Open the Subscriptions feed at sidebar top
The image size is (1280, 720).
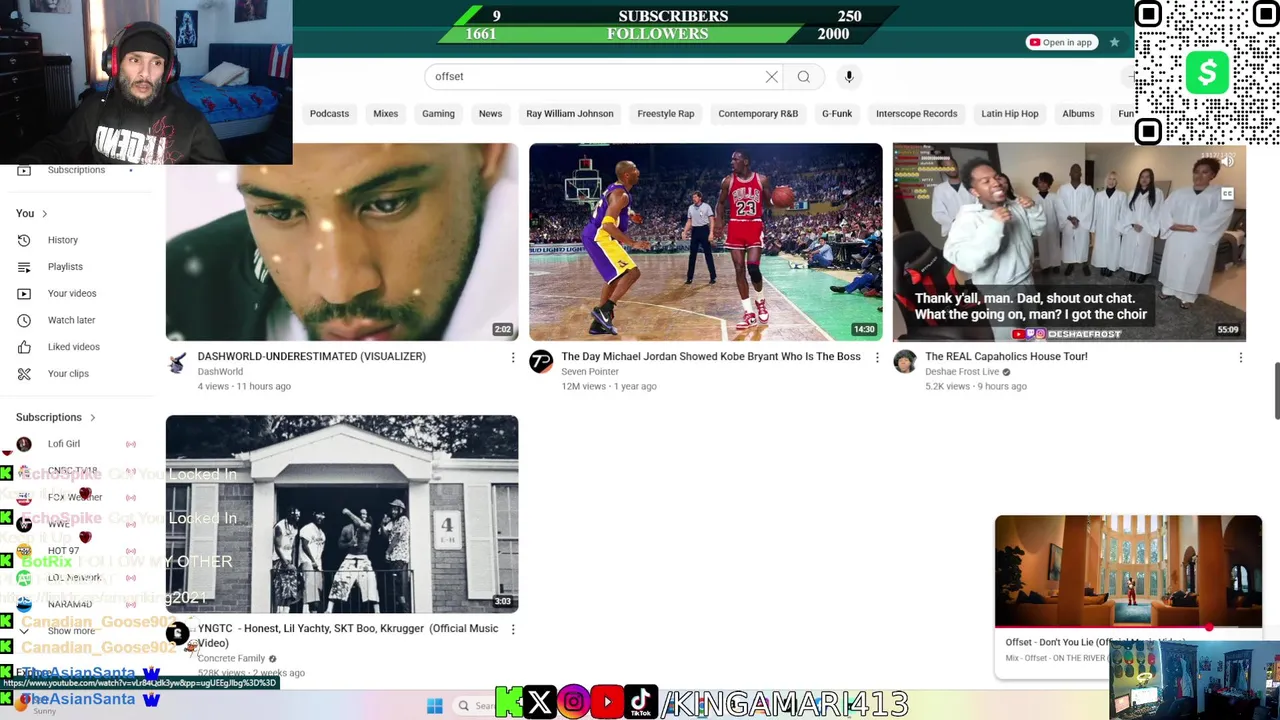tap(76, 170)
